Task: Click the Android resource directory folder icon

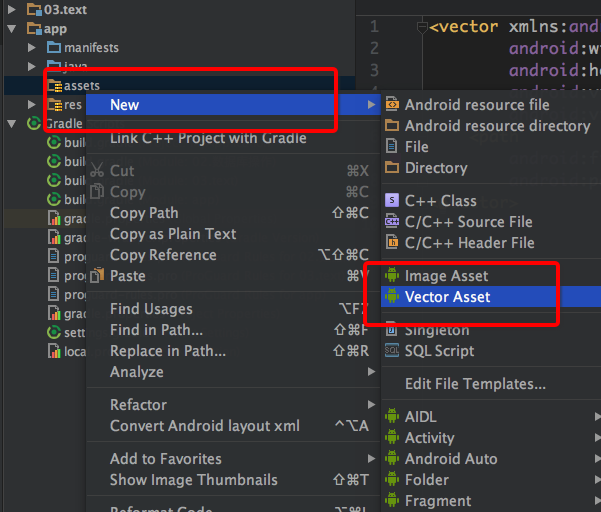Action: 392,125
